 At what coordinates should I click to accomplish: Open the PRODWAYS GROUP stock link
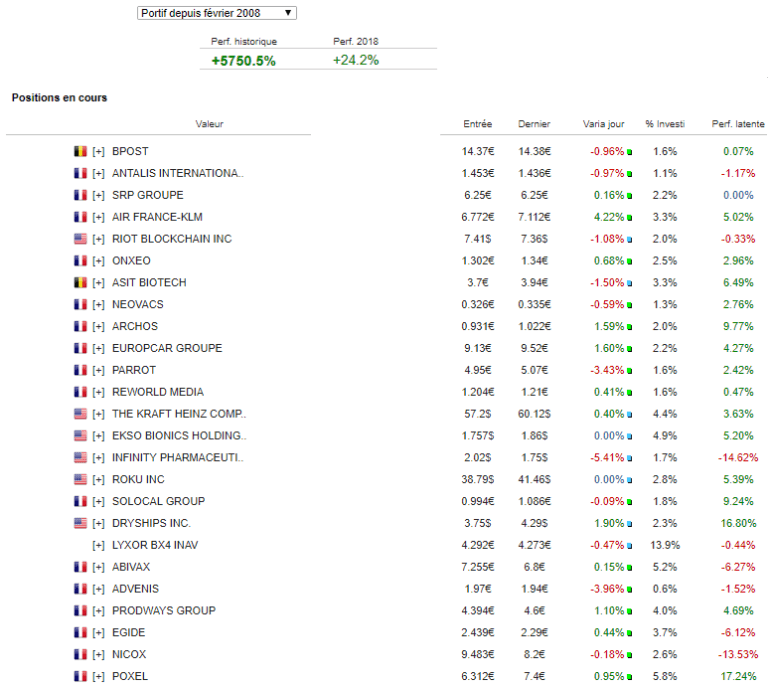click(x=163, y=611)
